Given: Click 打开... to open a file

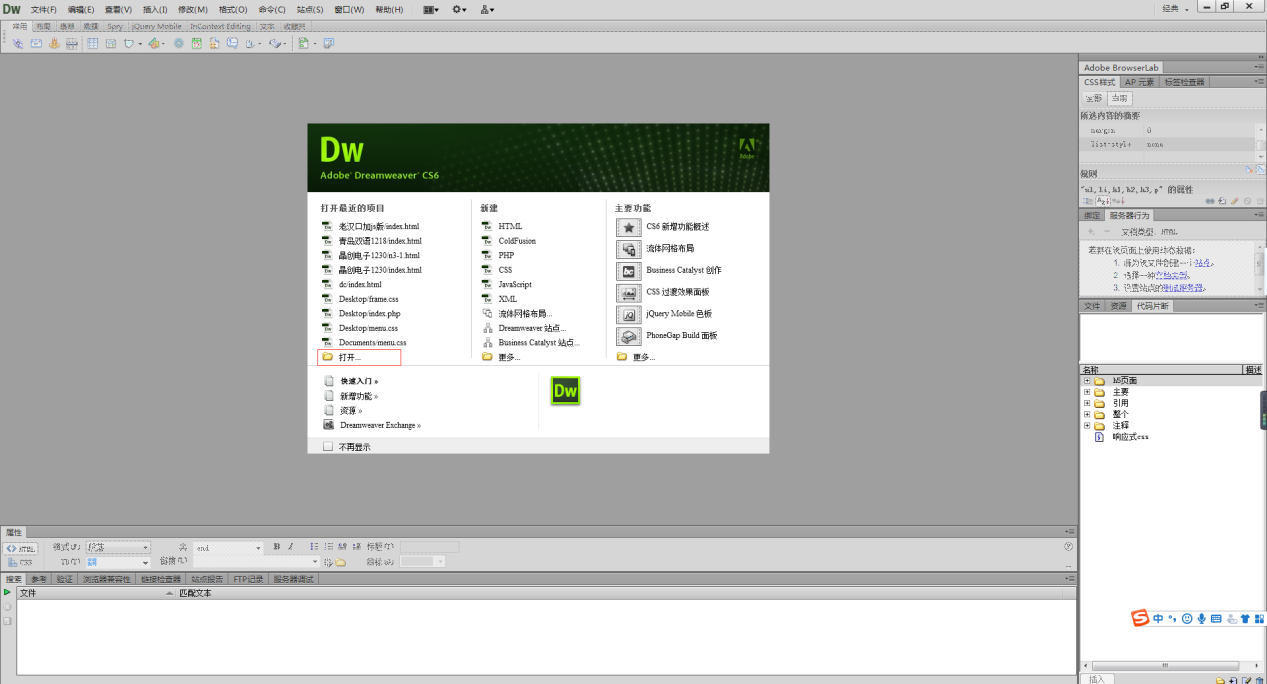Looking at the screenshot, I should coord(350,357).
